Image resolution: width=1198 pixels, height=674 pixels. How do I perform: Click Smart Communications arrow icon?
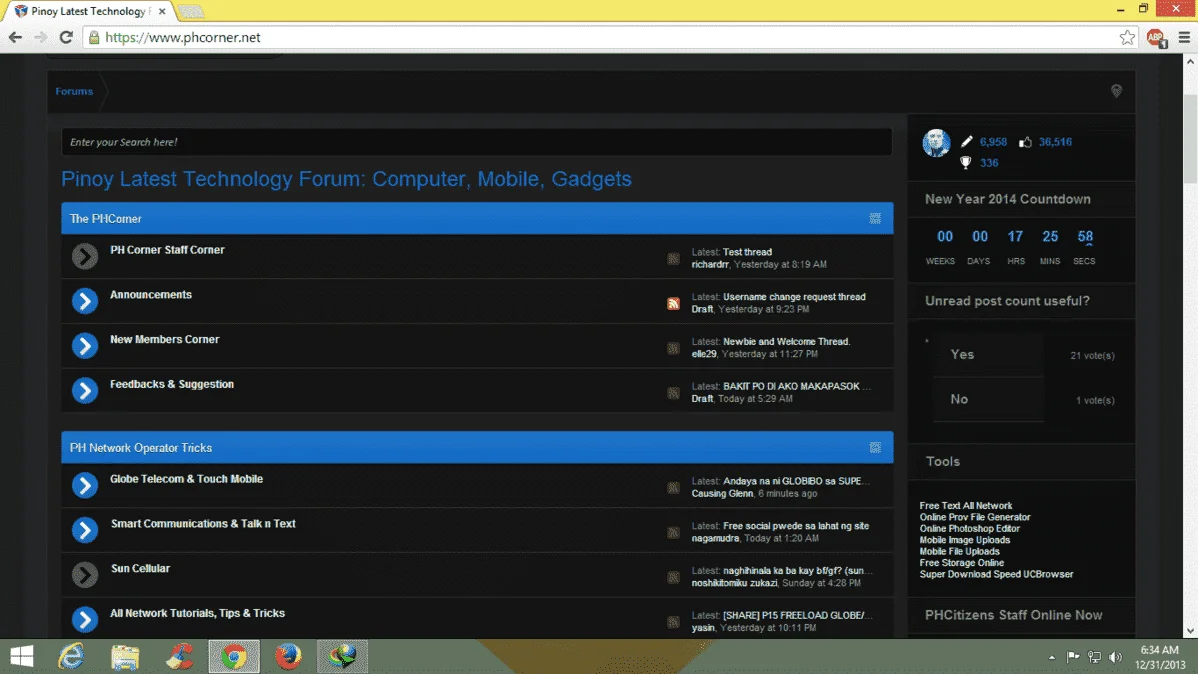85,530
